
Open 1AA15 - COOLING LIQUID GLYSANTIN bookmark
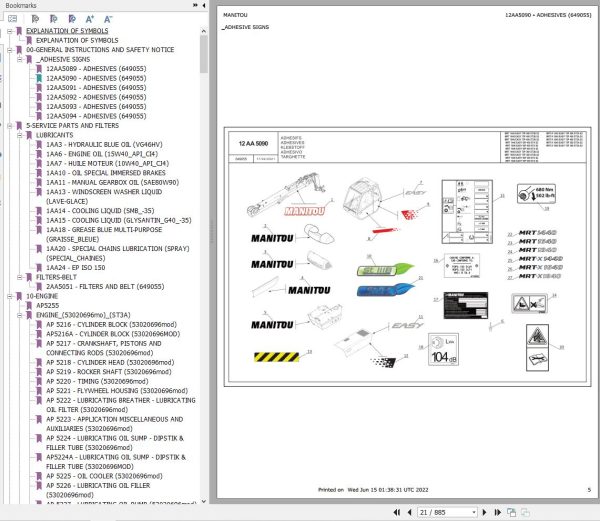[x=119, y=220]
